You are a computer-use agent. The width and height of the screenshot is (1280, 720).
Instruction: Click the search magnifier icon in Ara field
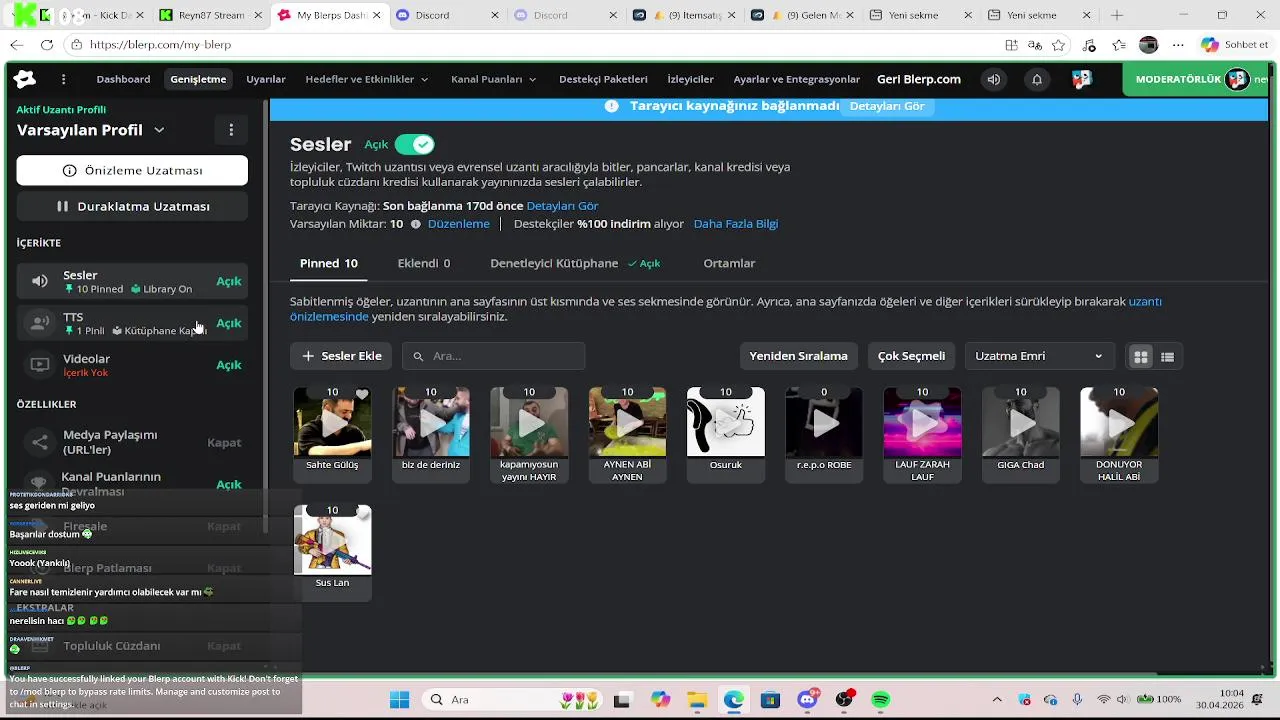[x=418, y=356]
